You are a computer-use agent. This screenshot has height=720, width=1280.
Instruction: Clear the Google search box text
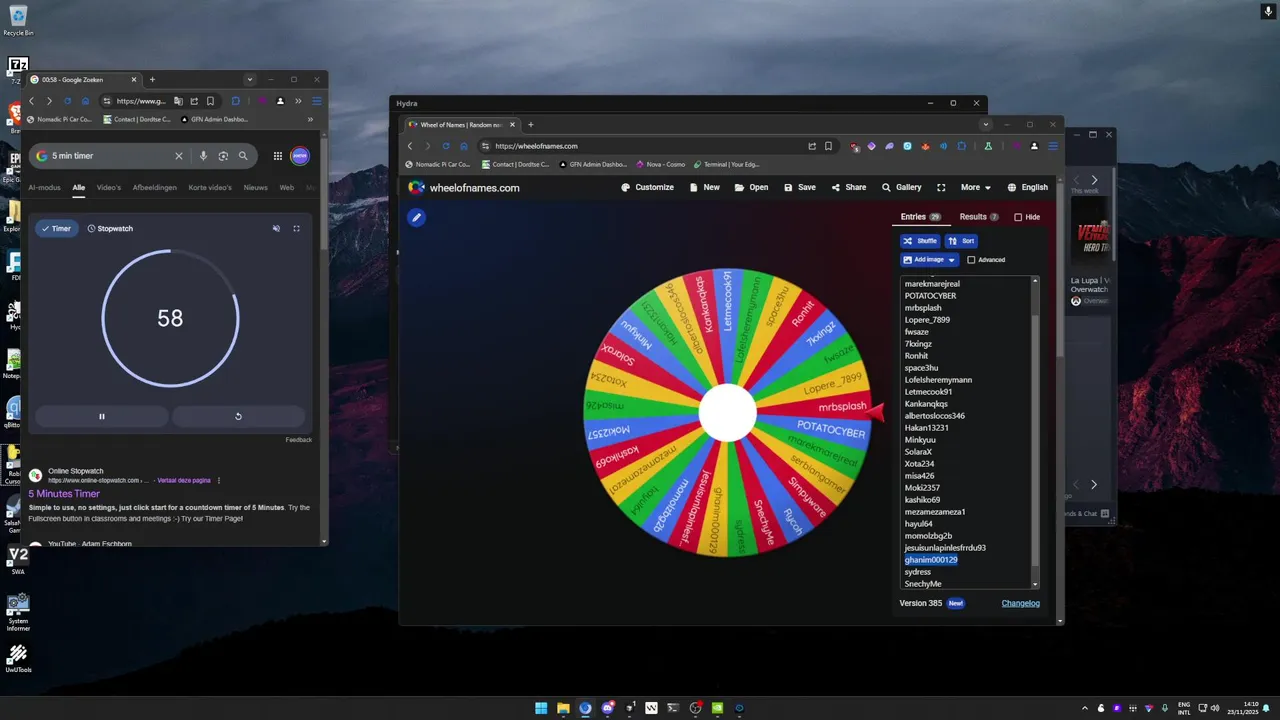tap(179, 156)
